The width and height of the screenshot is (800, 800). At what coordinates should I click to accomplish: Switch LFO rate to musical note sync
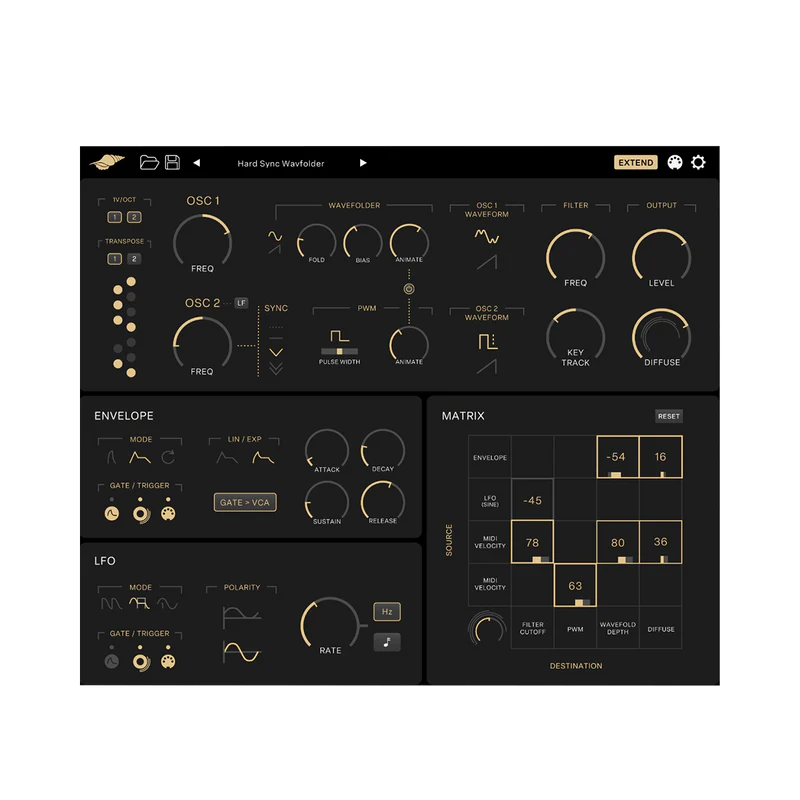point(387,642)
